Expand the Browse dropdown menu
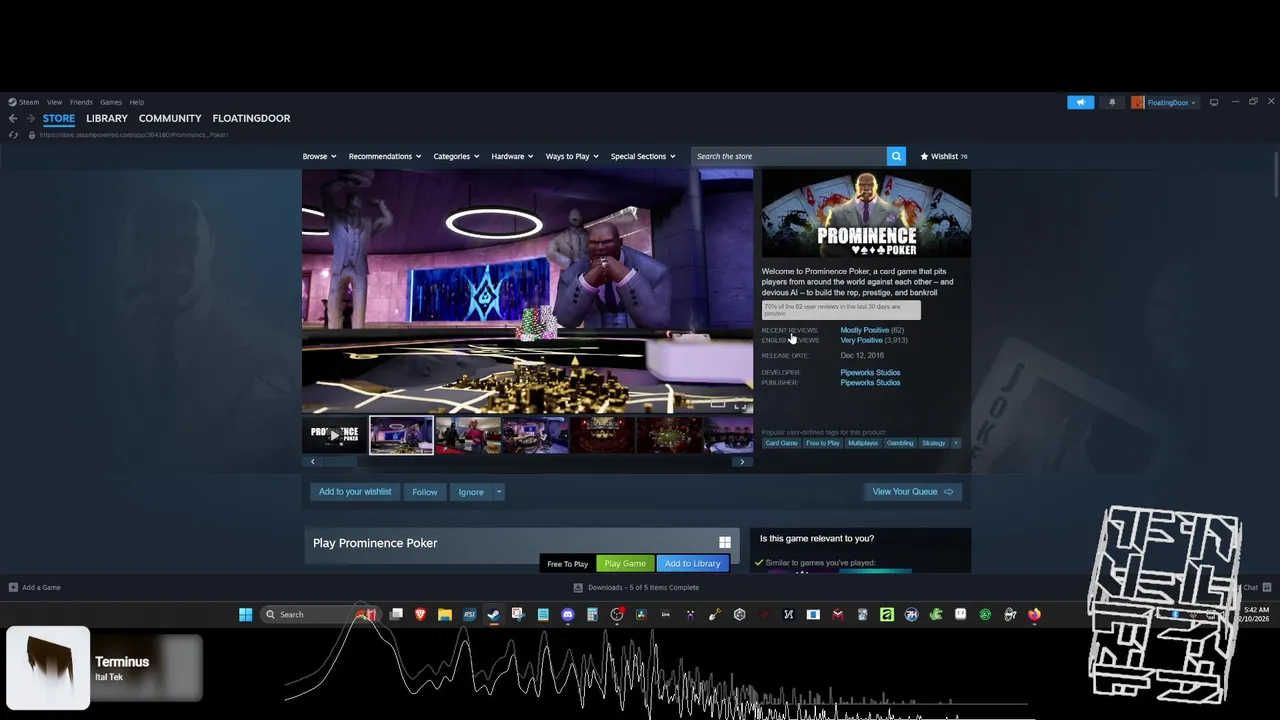Viewport: 1280px width, 720px height. click(x=319, y=156)
